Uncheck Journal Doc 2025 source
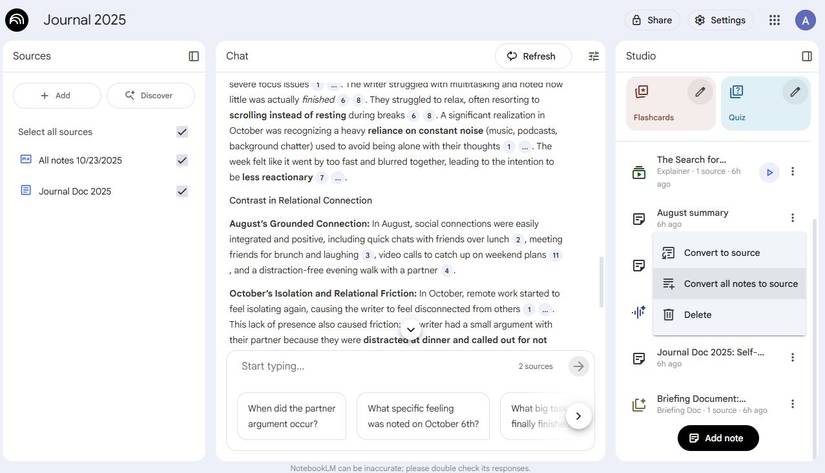The height and width of the screenshot is (473, 825). [x=182, y=191]
